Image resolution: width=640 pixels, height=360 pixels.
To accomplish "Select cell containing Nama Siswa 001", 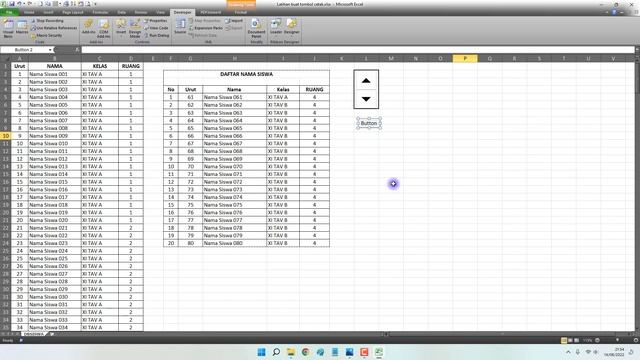I will pos(55,74).
